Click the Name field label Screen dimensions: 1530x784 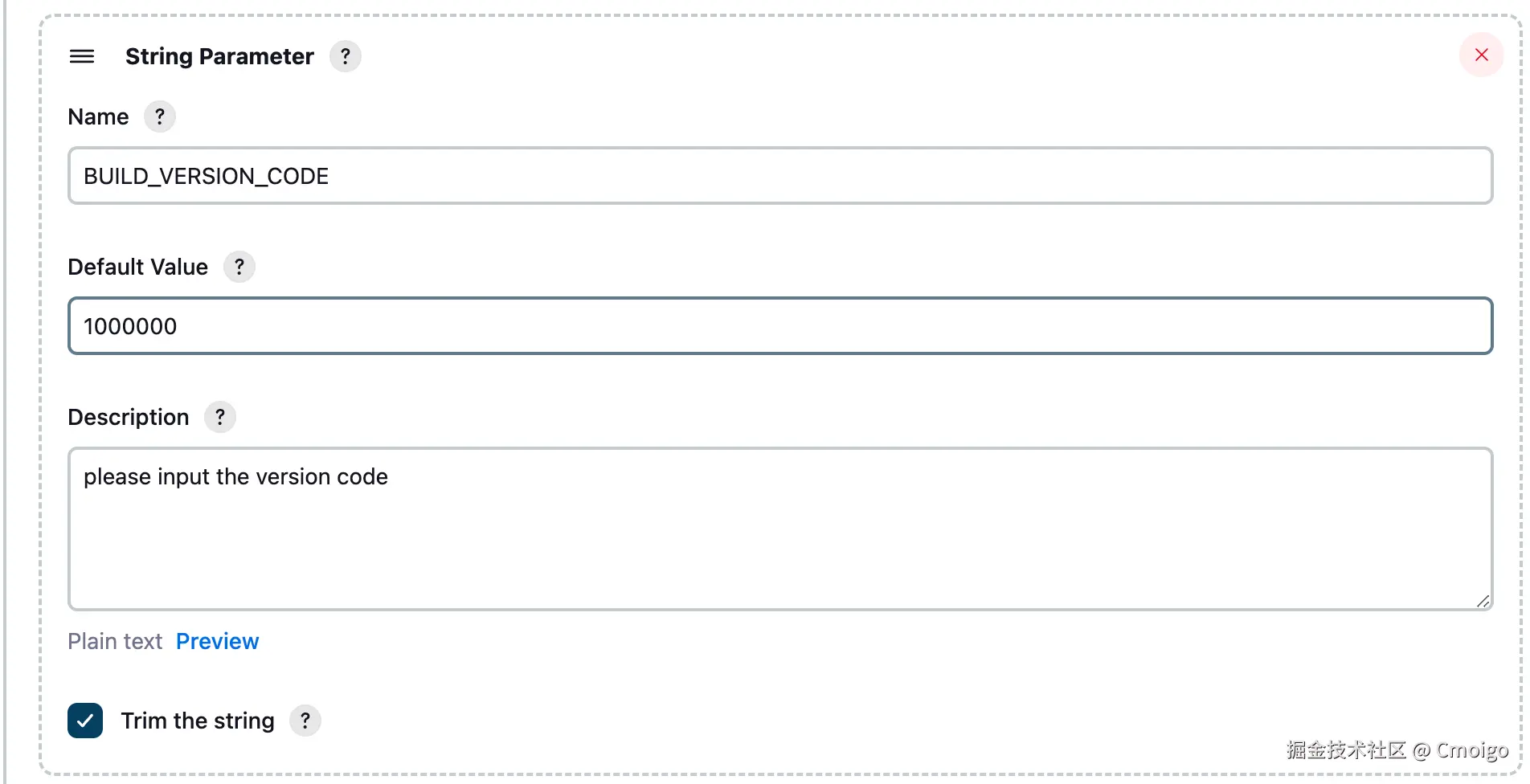(98, 117)
